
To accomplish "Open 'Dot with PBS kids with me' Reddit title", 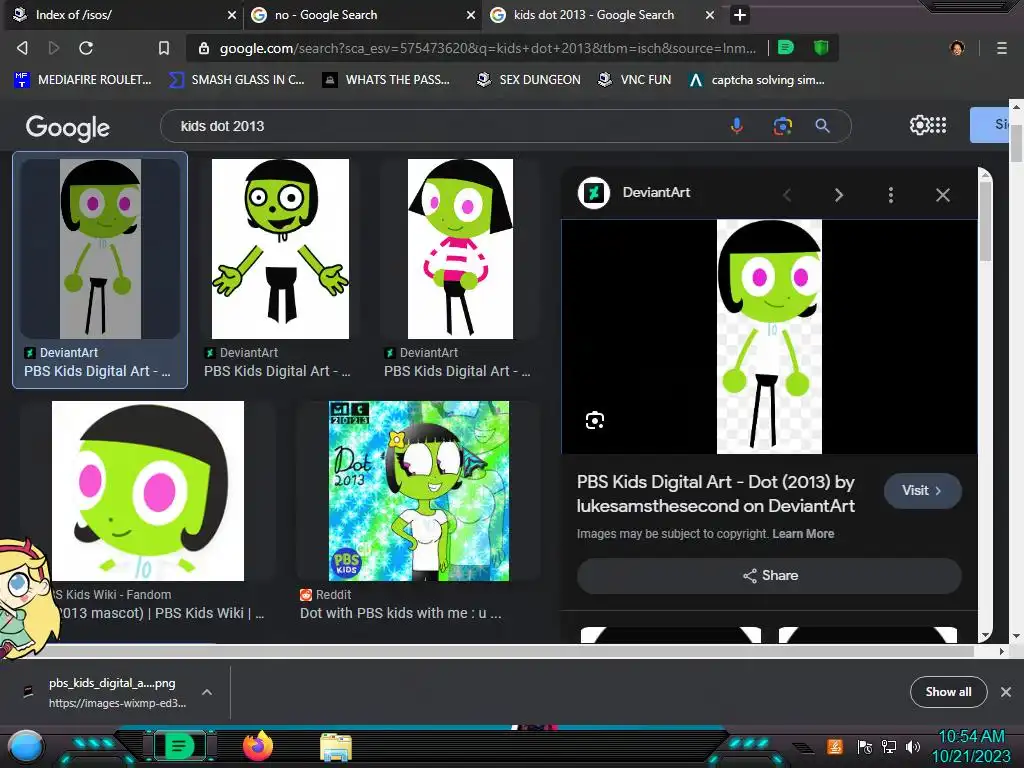I will pos(401,613).
